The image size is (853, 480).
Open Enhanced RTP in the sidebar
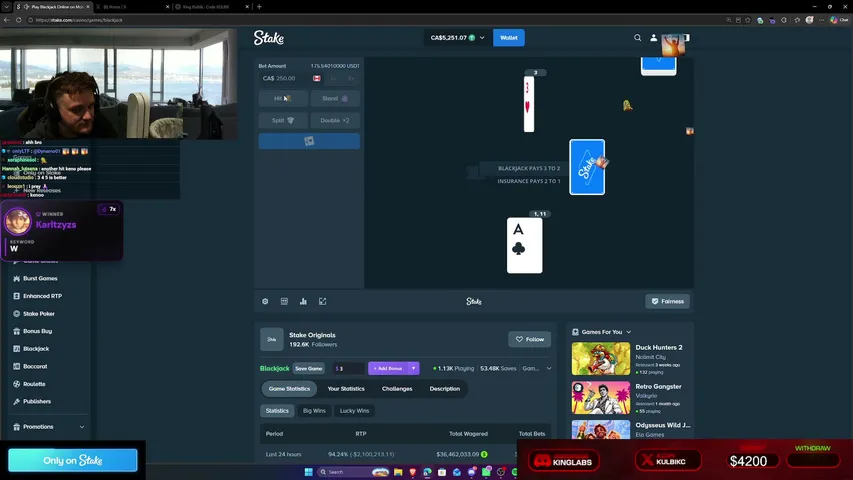click(x=42, y=296)
